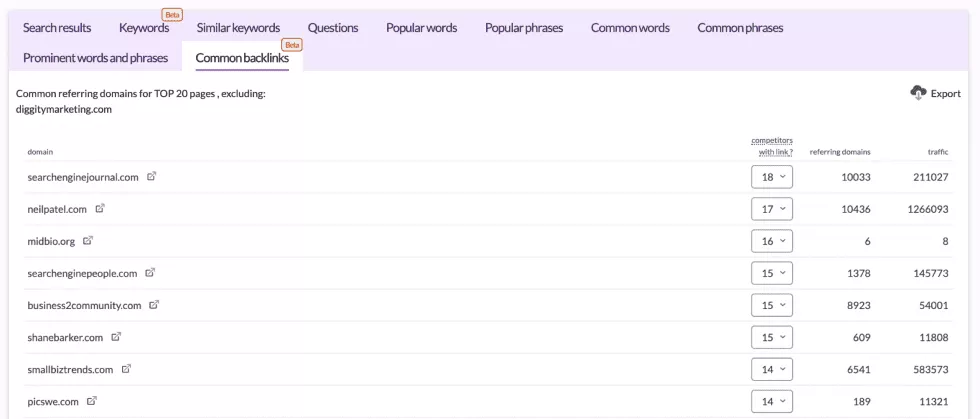The height and width of the screenshot is (419, 980).
Task: Open picswe.com external link icon
Action: point(92,401)
